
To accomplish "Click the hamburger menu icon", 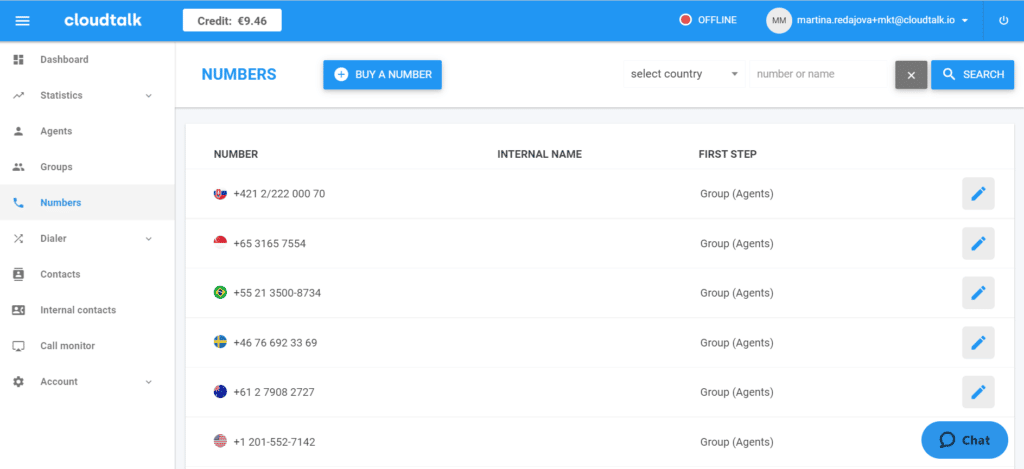I will (23, 20).
